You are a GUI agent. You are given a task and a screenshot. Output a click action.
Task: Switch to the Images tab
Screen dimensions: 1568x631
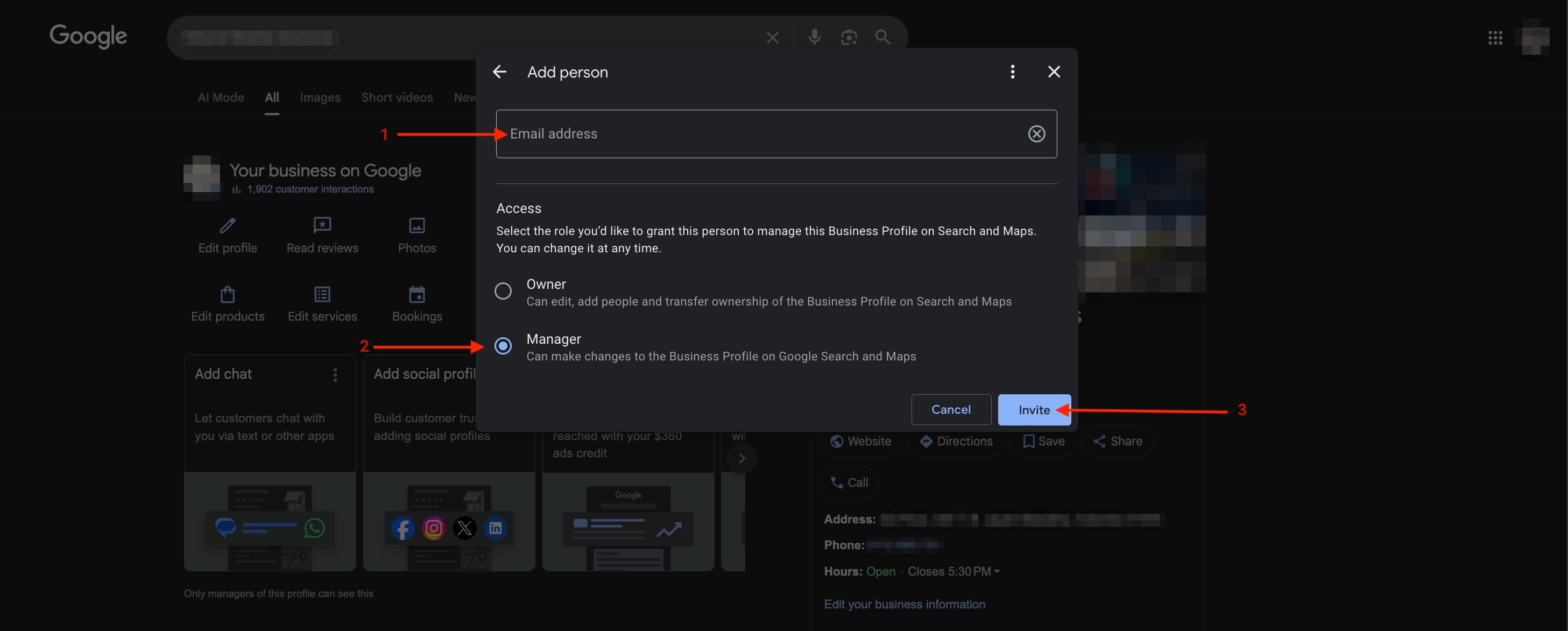click(320, 97)
